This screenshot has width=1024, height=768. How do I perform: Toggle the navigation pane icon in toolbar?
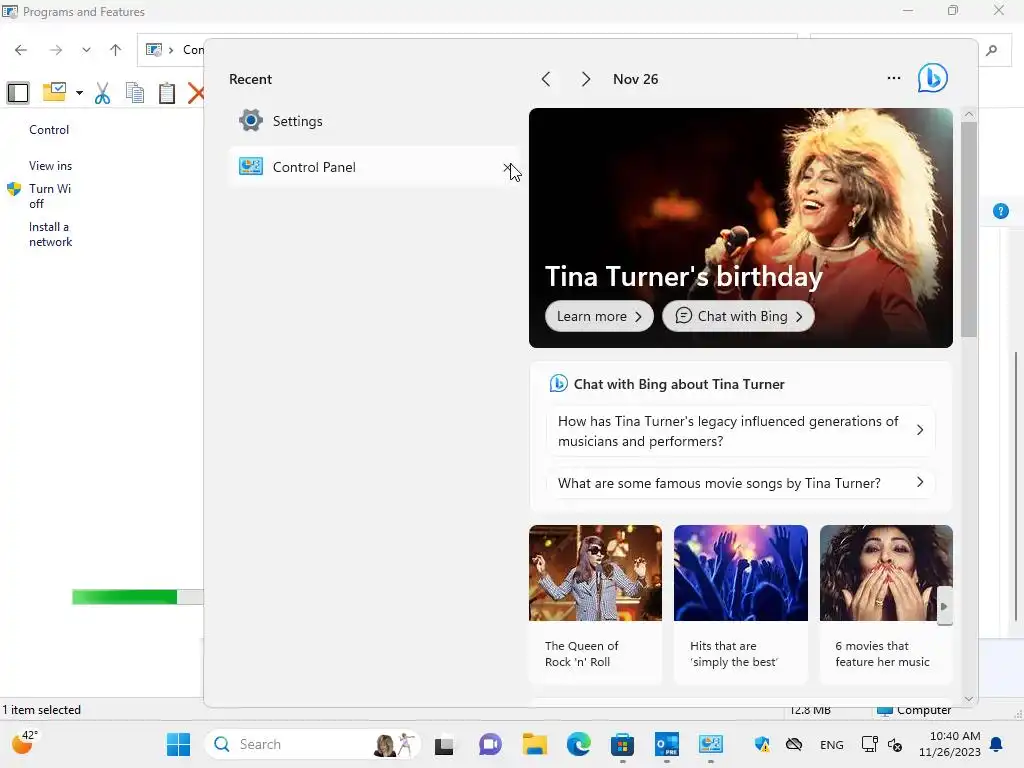coord(18,93)
